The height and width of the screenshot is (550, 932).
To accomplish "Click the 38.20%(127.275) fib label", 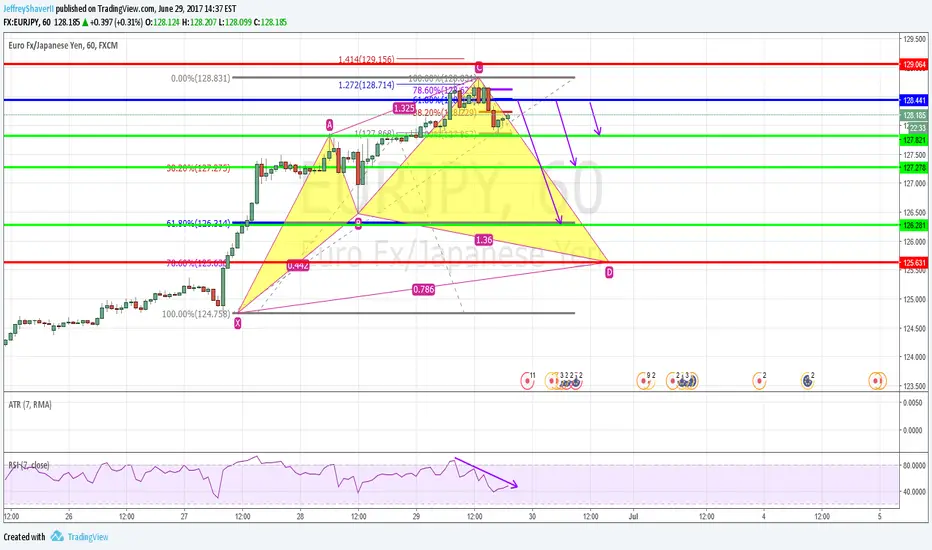I will click(x=199, y=168).
